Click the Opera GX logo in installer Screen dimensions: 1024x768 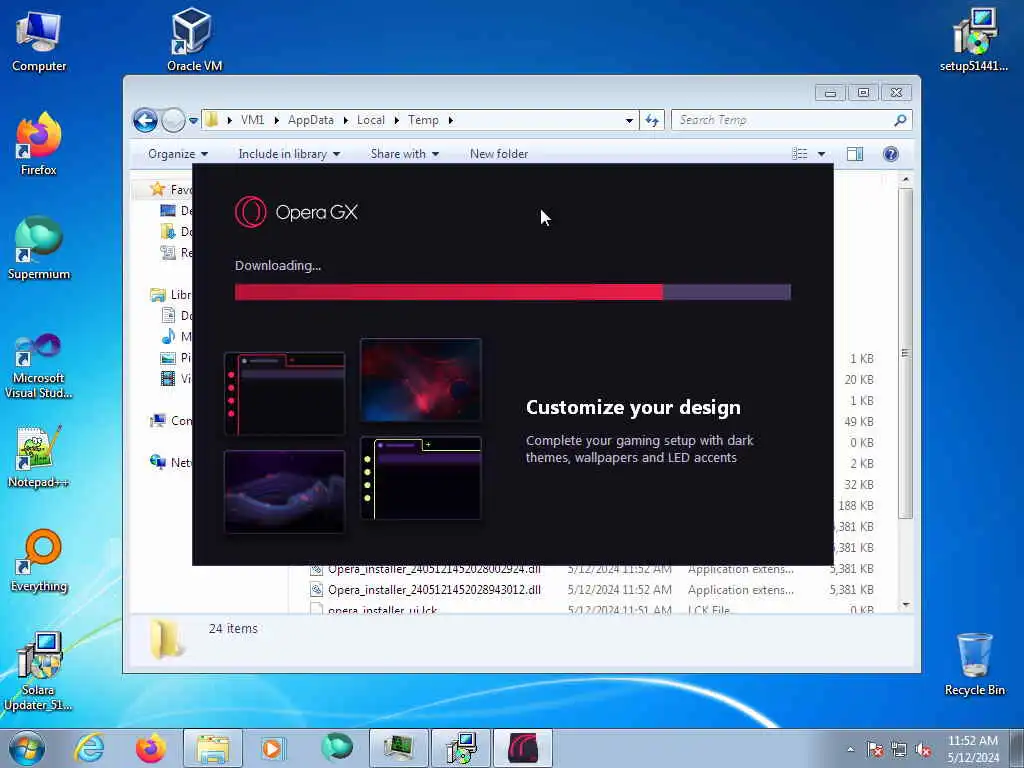pos(296,212)
